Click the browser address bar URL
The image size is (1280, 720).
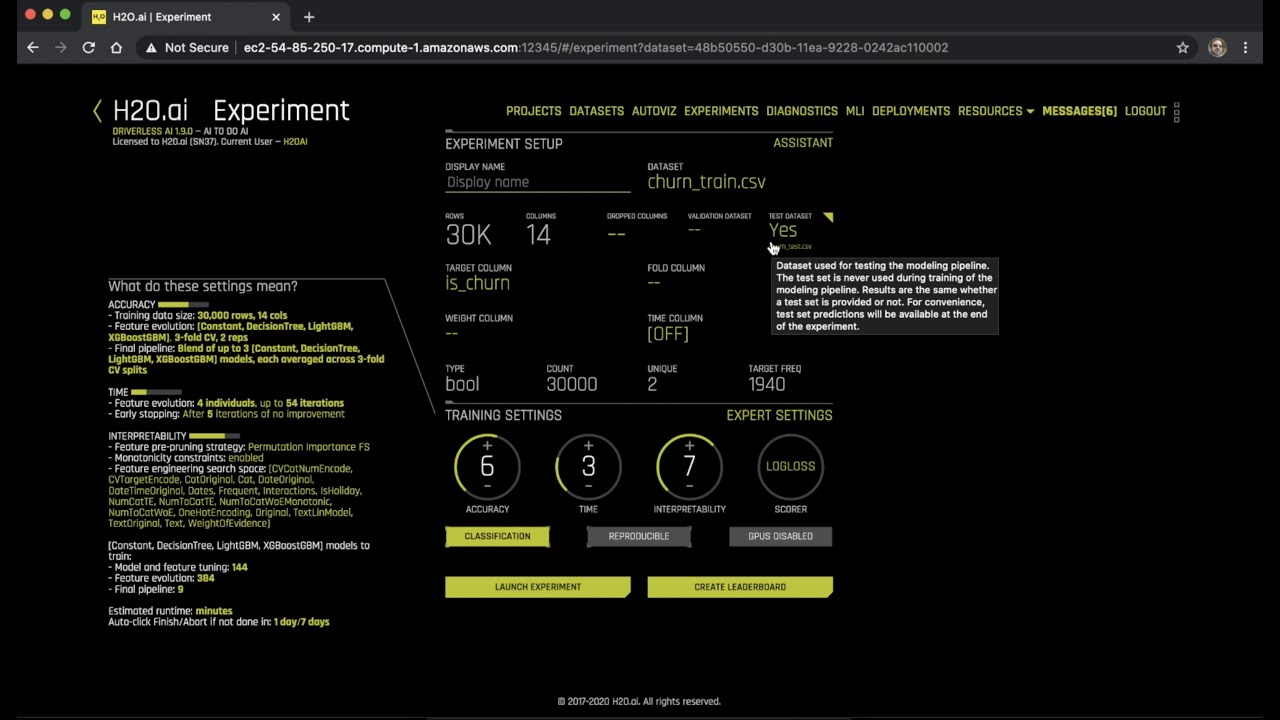(596, 47)
